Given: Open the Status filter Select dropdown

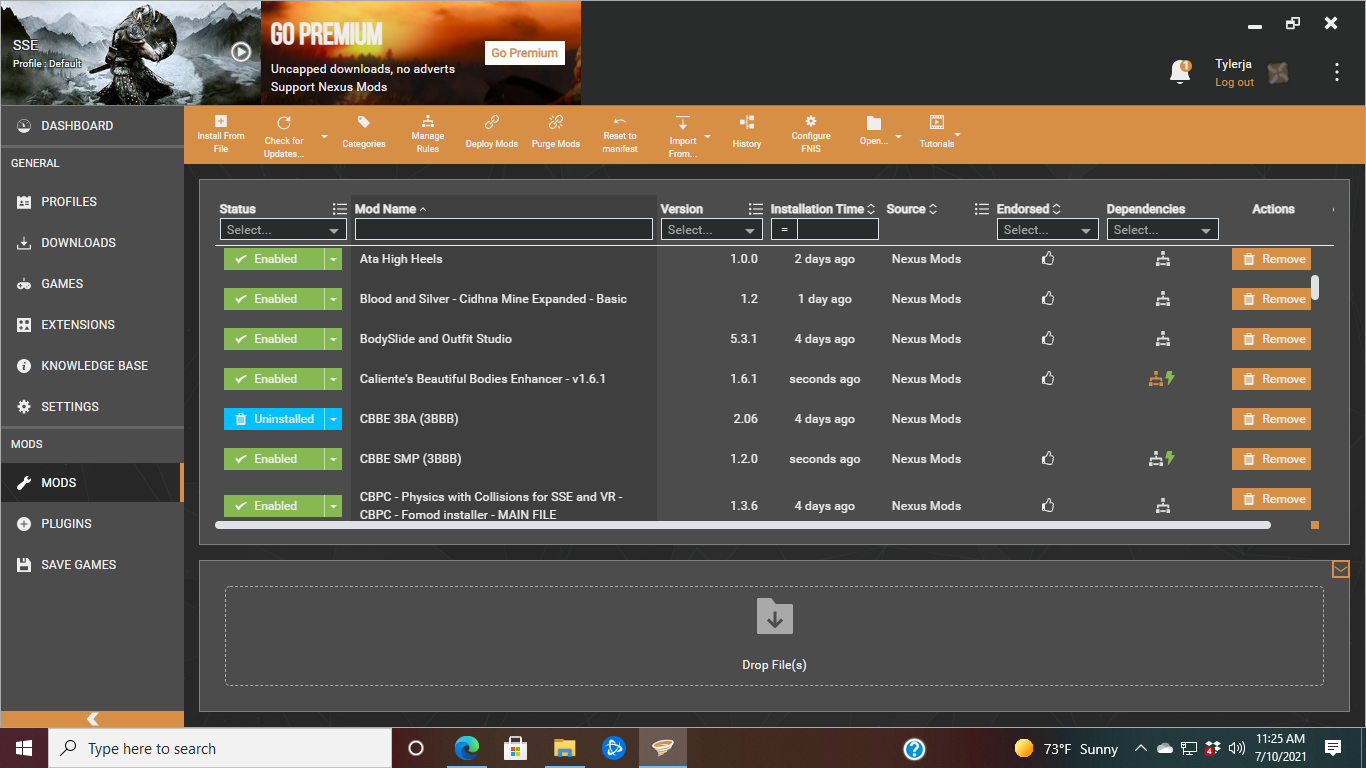Looking at the screenshot, I should (283, 230).
